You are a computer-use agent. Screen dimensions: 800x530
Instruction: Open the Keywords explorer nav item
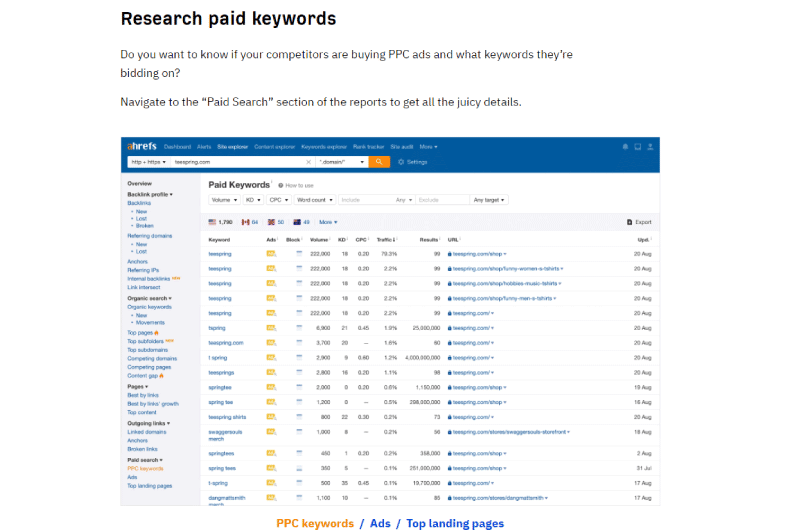(324, 147)
